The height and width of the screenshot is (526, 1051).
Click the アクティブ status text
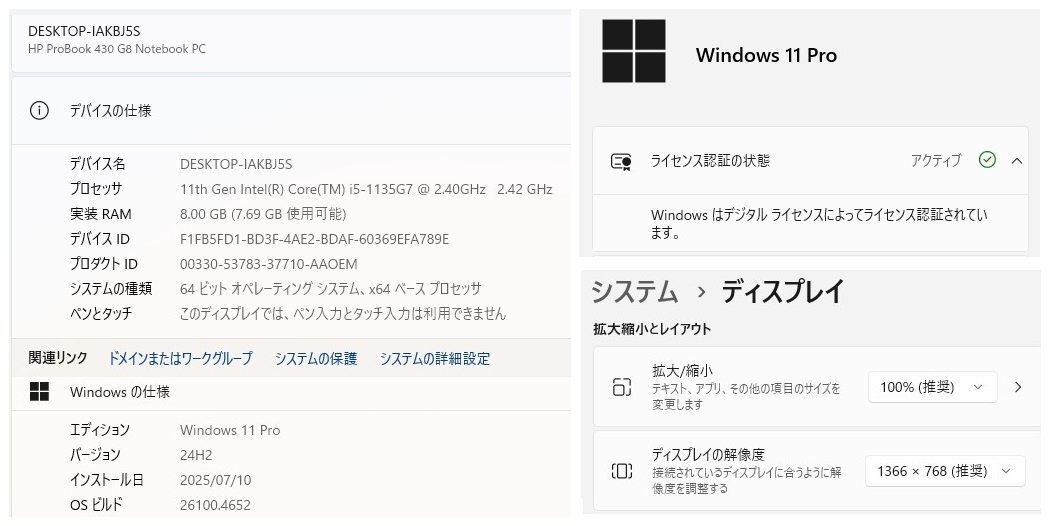[x=936, y=160]
